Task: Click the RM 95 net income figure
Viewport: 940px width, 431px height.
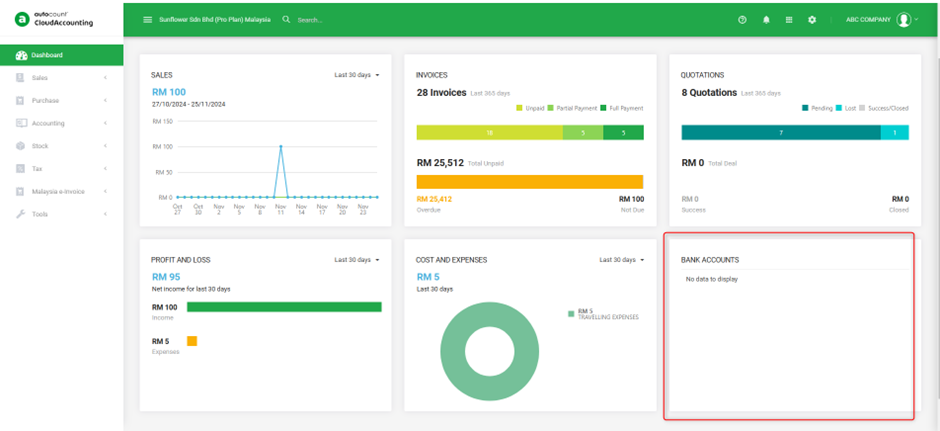Action: point(166,277)
